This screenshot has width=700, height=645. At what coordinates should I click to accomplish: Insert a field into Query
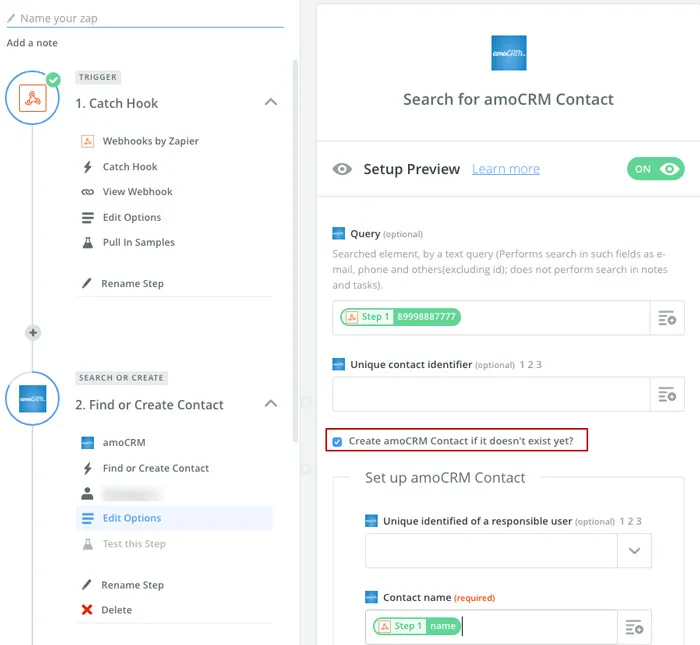[x=667, y=318]
